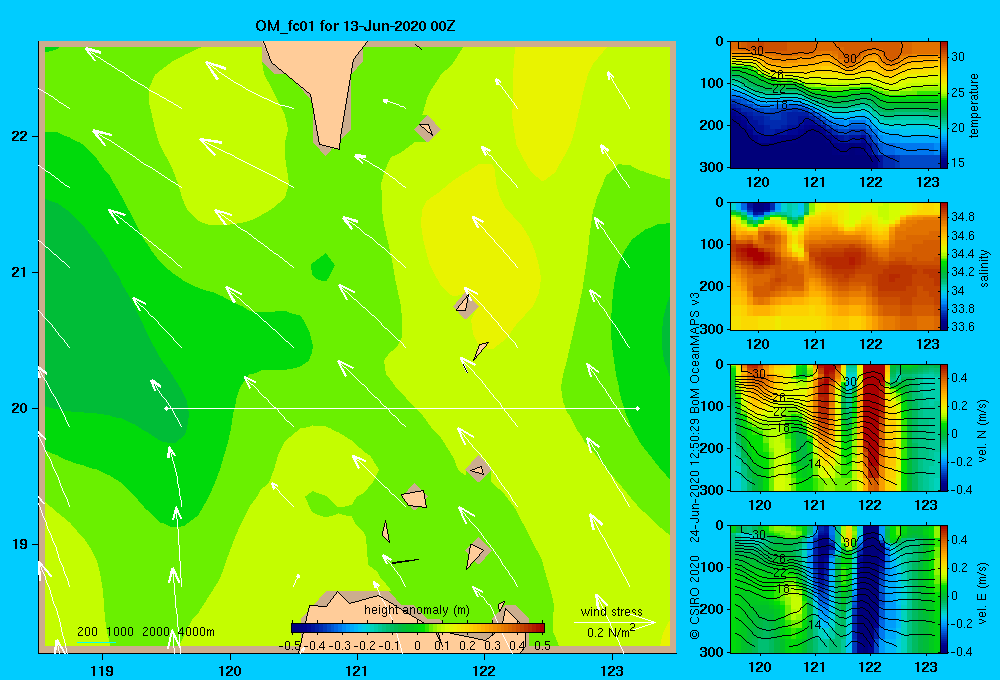Click the '0.5' tick on height anomaly bar
This screenshot has height=680, width=1000.
pos(543,646)
